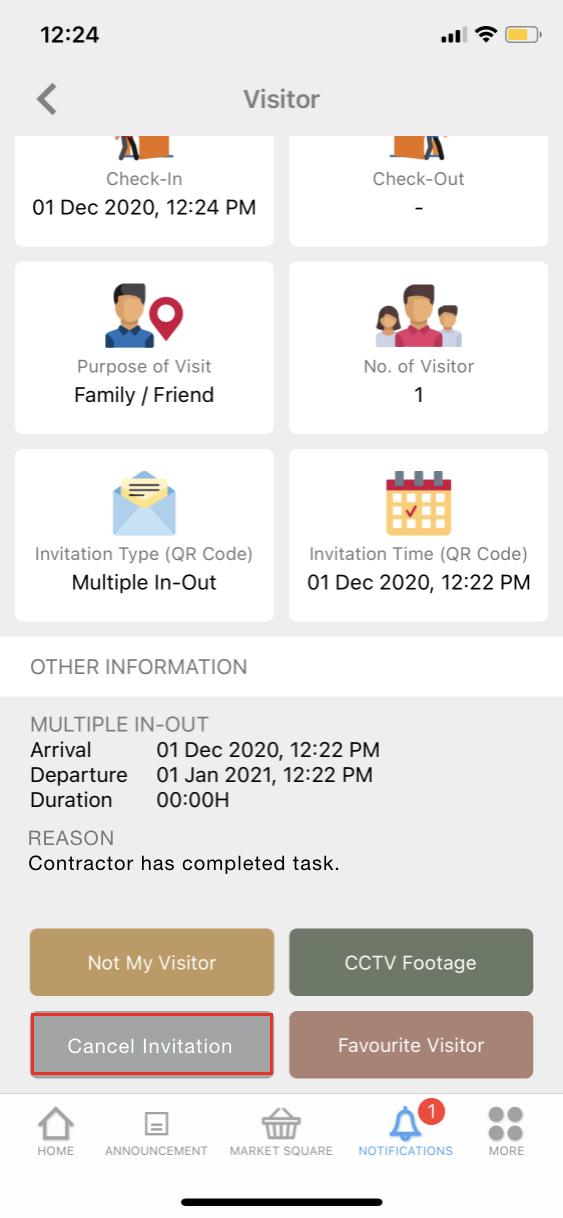Open the More four-dots menu

point(506,1124)
